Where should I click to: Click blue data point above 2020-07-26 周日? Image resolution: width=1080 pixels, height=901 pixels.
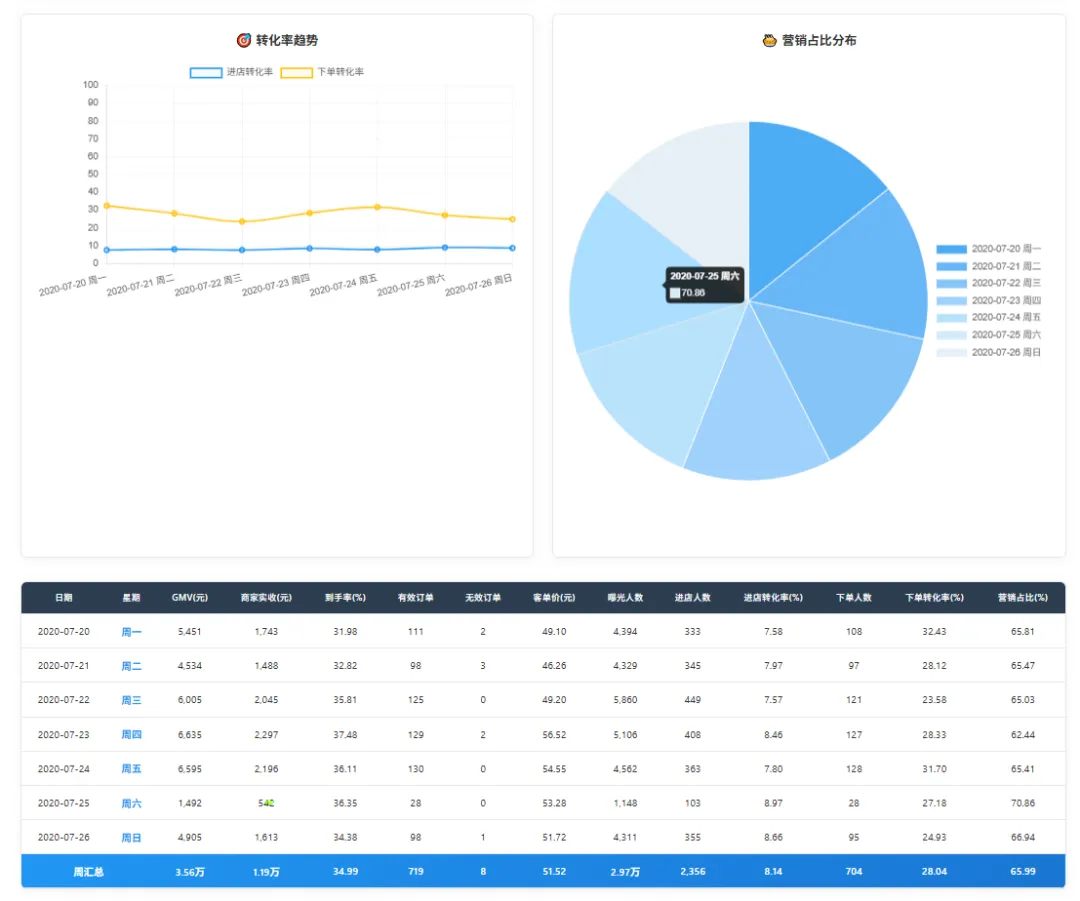[512, 248]
